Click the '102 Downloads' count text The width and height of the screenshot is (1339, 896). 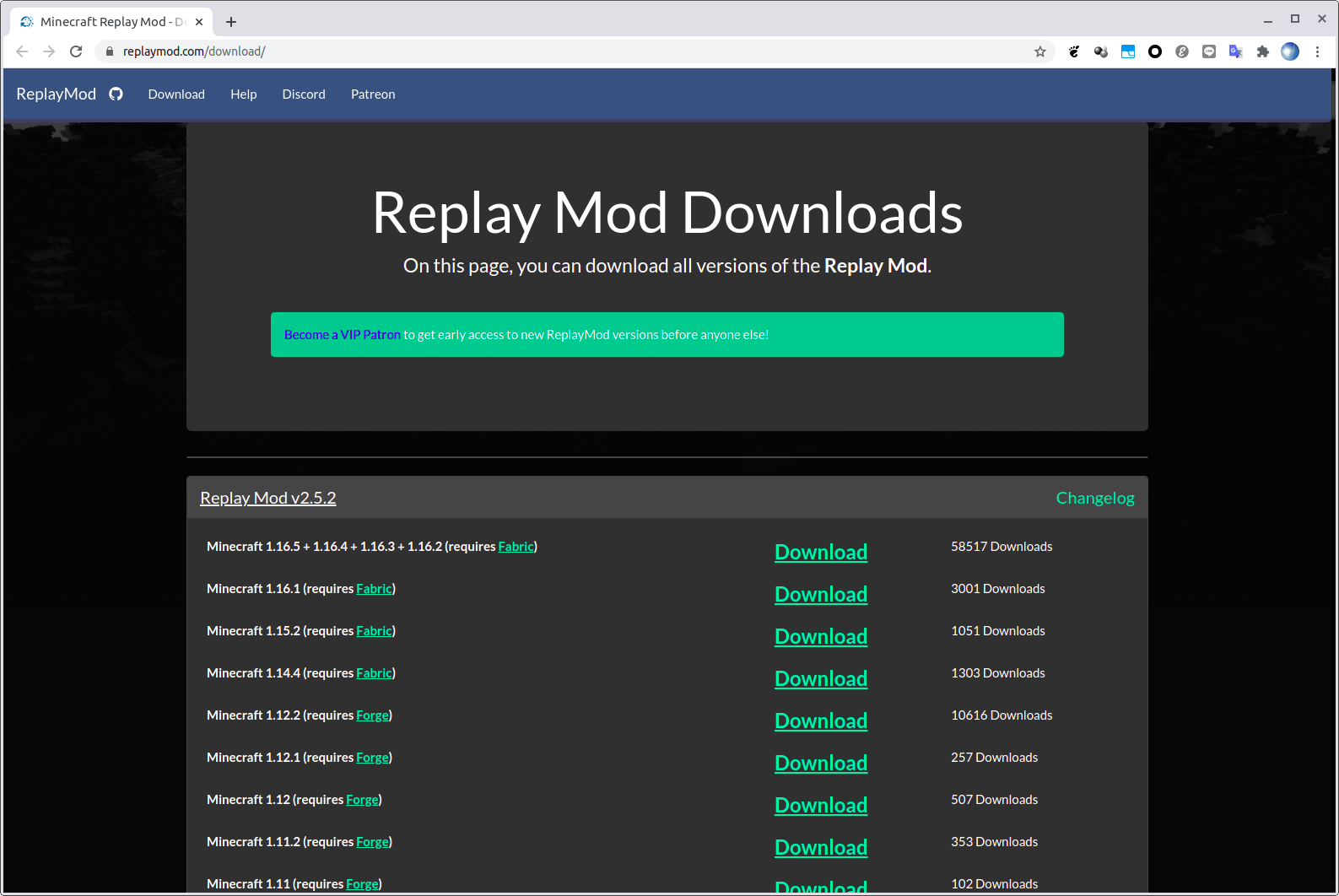995,884
